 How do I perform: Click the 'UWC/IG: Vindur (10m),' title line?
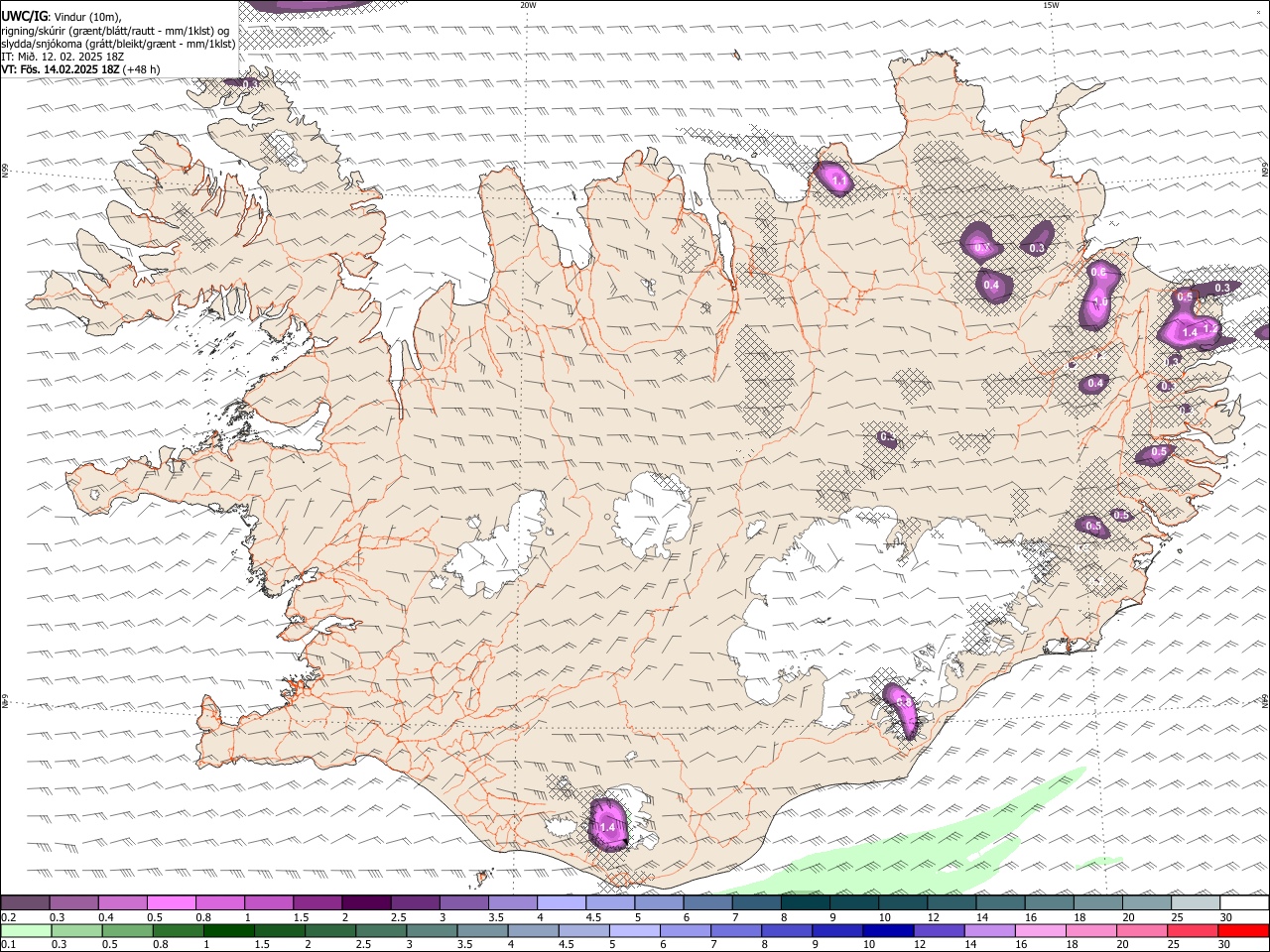pos(62,17)
